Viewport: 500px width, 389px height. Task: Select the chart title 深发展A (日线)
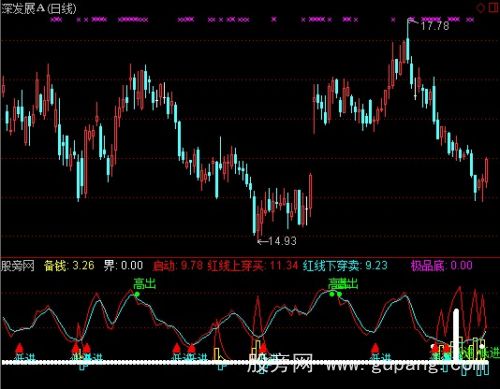tap(39, 9)
